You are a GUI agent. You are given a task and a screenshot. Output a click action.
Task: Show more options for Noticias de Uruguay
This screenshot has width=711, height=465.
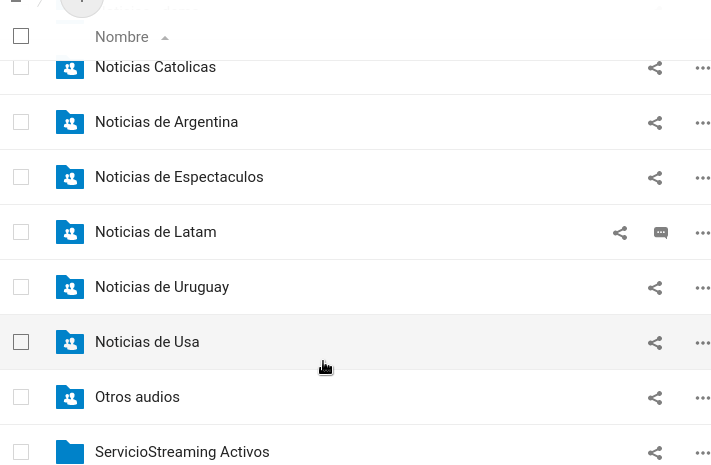(702, 288)
